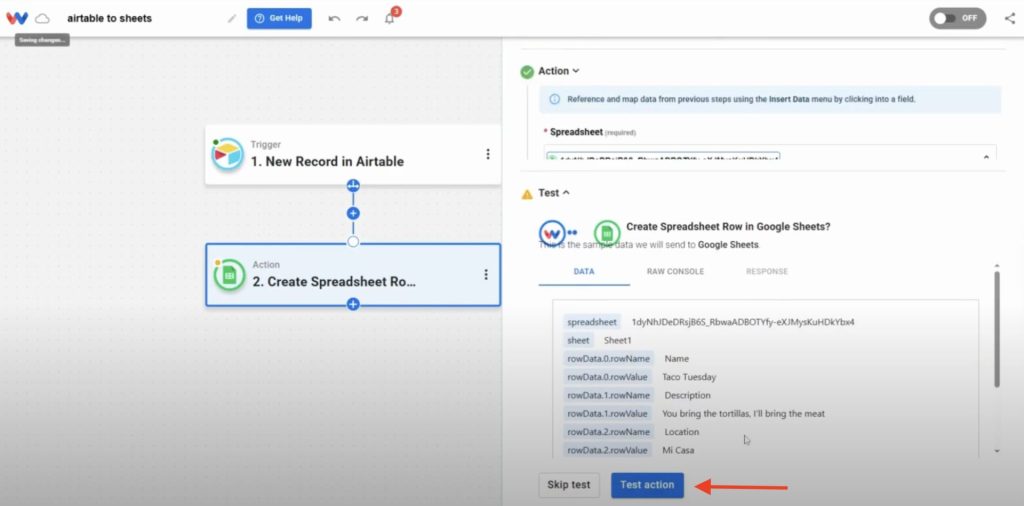Switch to the RAW CONSOLE tab
The height and width of the screenshot is (506, 1024).
click(x=675, y=271)
